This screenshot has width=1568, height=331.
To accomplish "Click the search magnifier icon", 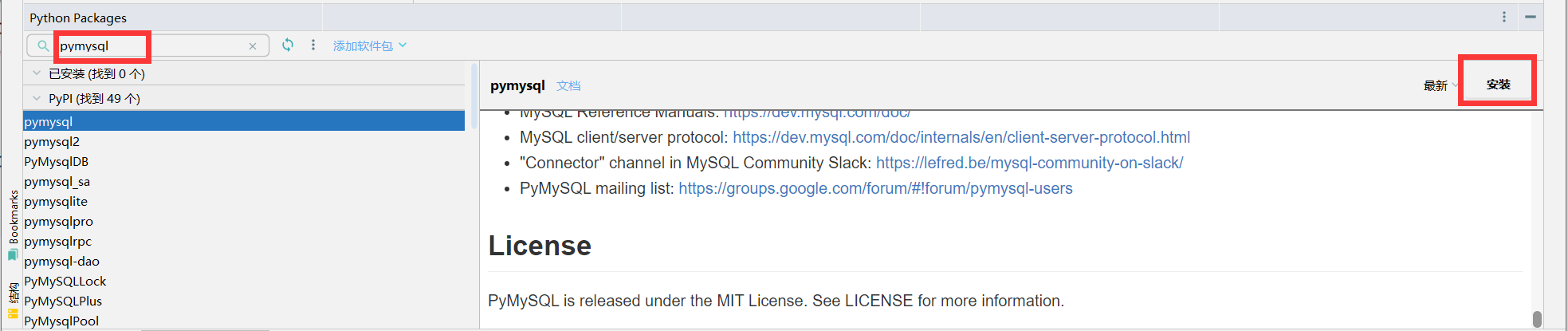I will click(43, 46).
